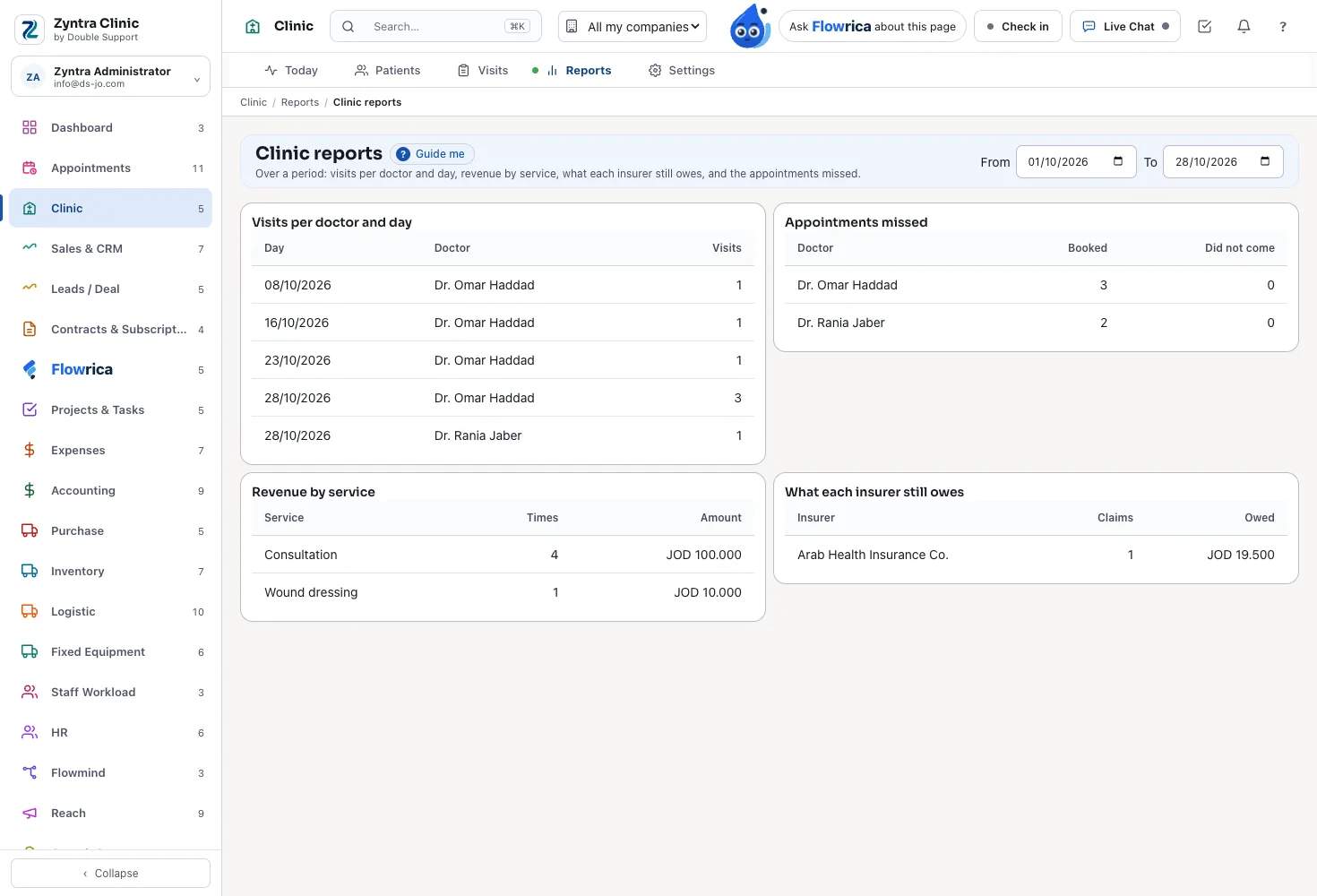Open the Dashboard sidebar icon
Viewport: 1317px width, 896px height.
[x=30, y=128]
